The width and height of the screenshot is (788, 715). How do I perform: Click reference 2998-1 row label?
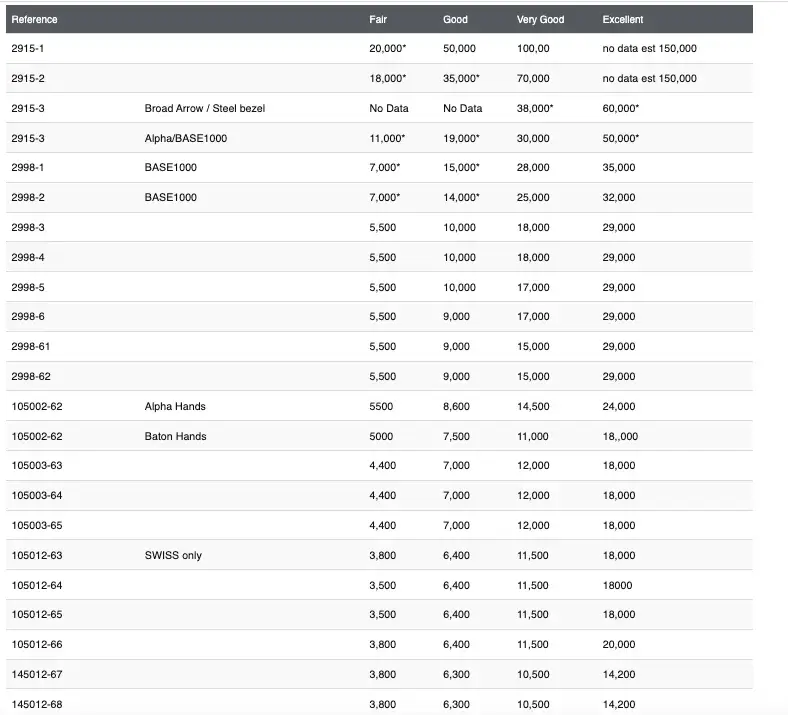coord(28,167)
